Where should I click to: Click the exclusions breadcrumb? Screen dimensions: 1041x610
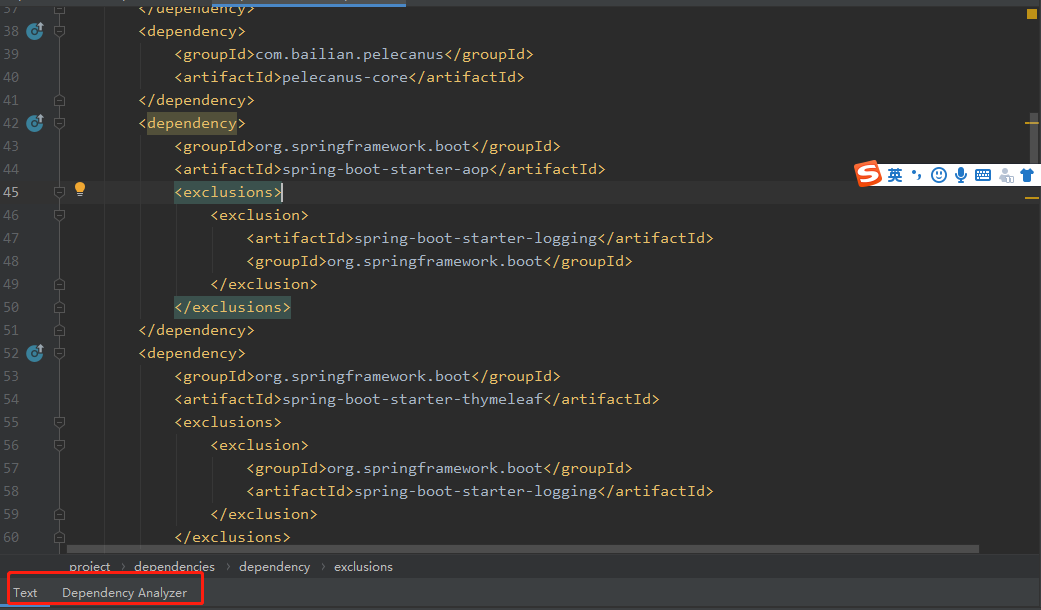coord(363,567)
